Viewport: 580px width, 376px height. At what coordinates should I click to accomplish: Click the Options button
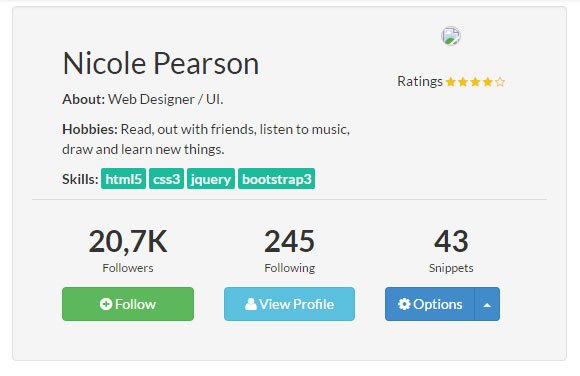[430, 304]
